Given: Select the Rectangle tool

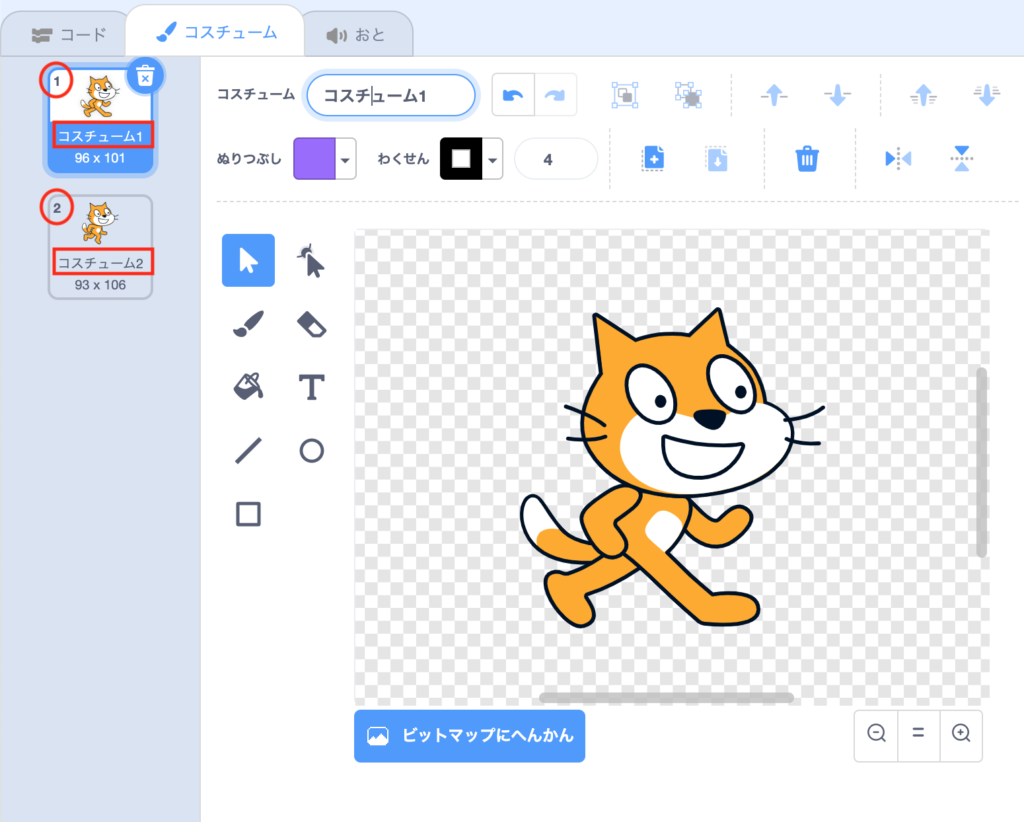Looking at the screenshot, I should [x=248, y=514].
